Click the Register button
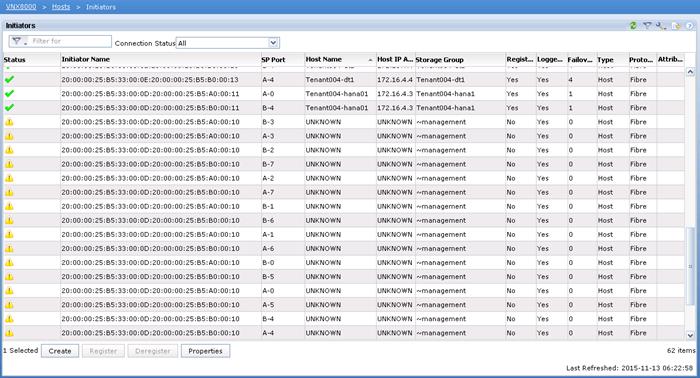Screen dimensions: 700x378 [x=103, y=351]
